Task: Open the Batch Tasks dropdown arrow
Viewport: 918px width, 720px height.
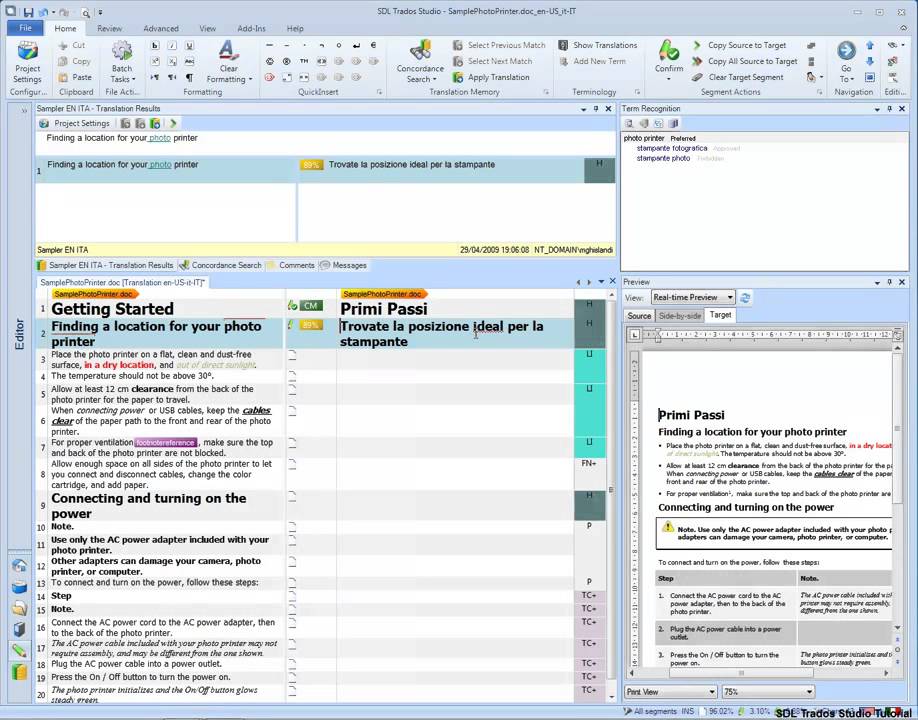Action: (x=133, y=79)
